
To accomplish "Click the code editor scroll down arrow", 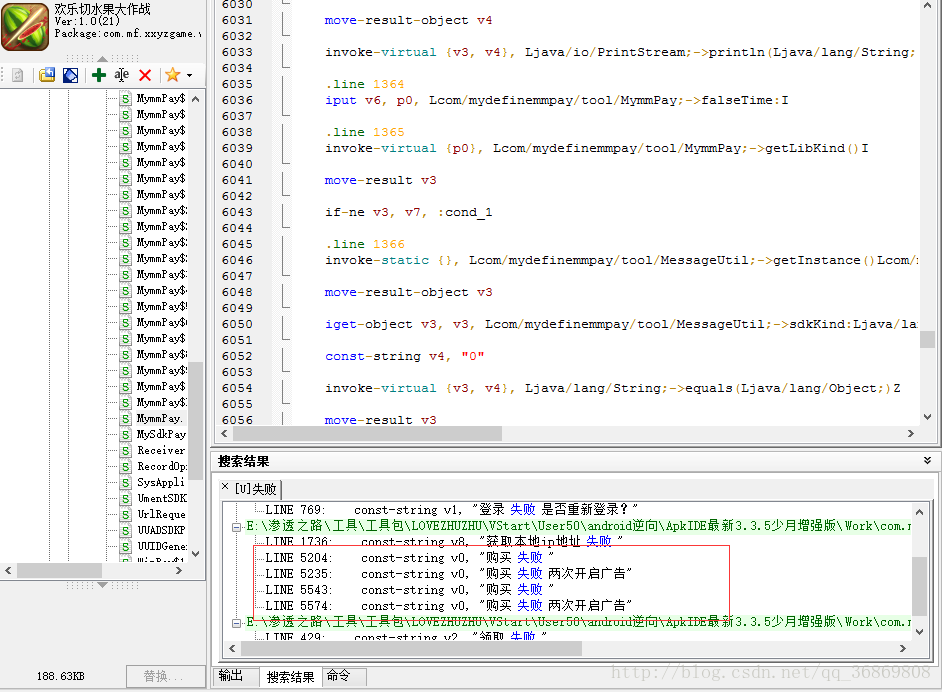I will coord(927,416).
